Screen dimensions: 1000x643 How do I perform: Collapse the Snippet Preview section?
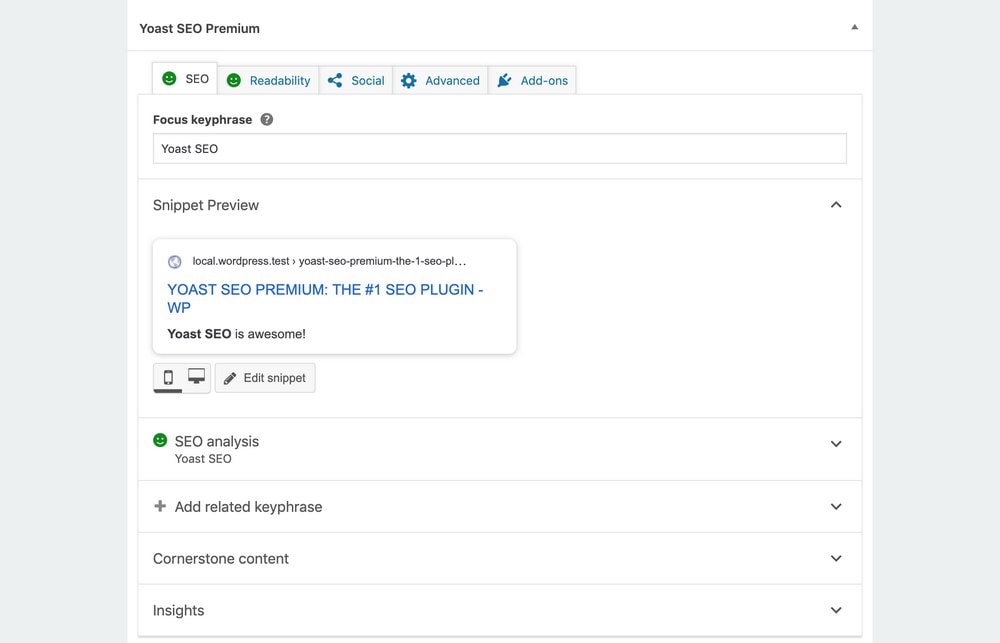click(x=836, y=205)
